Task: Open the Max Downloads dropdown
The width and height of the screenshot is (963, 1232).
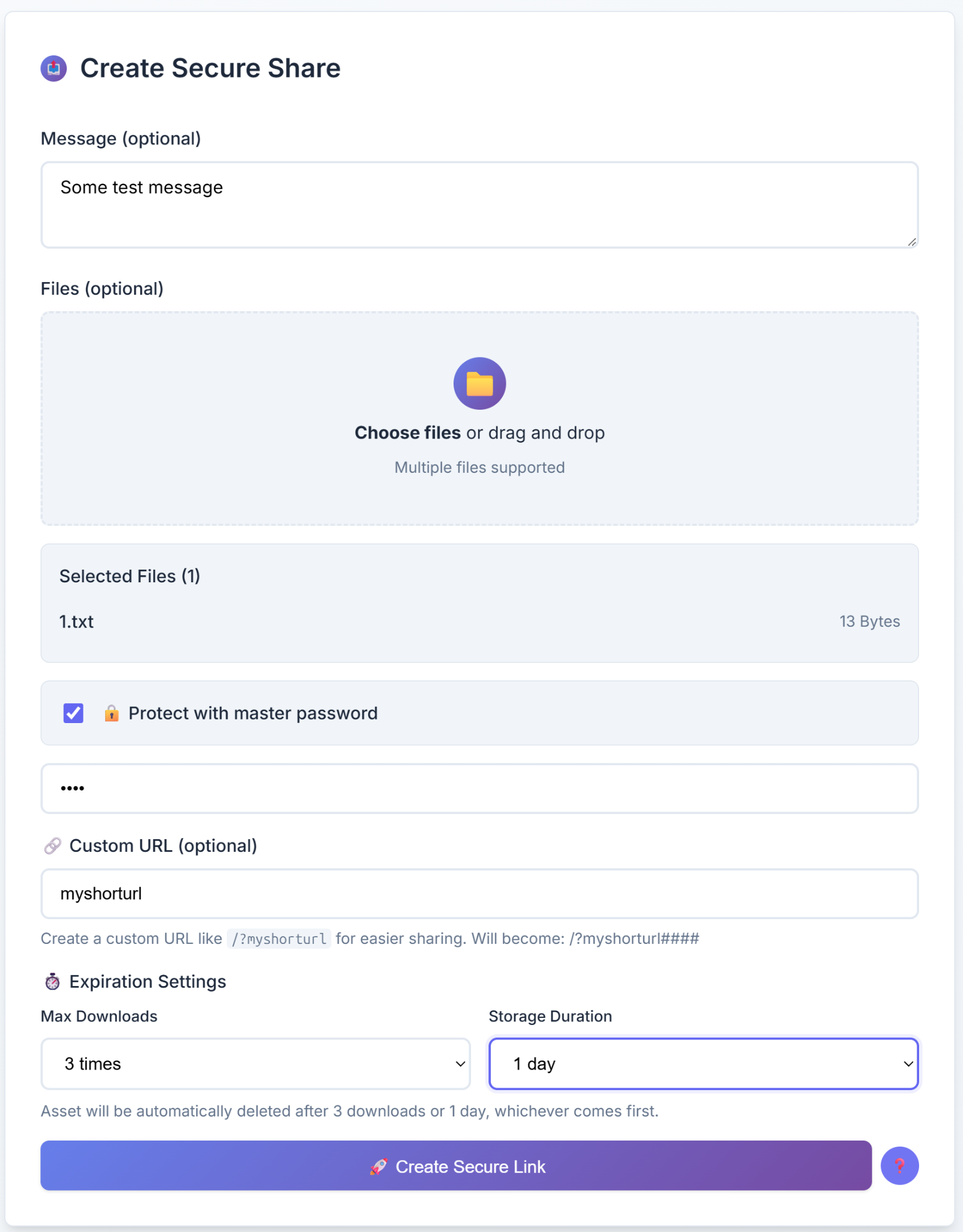Action: (255, 1064)
